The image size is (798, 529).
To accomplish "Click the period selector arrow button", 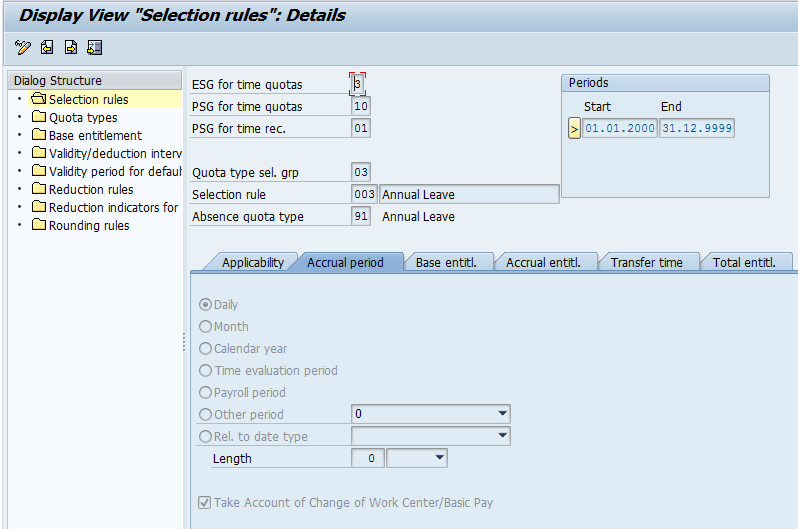I will pos(574,128).
